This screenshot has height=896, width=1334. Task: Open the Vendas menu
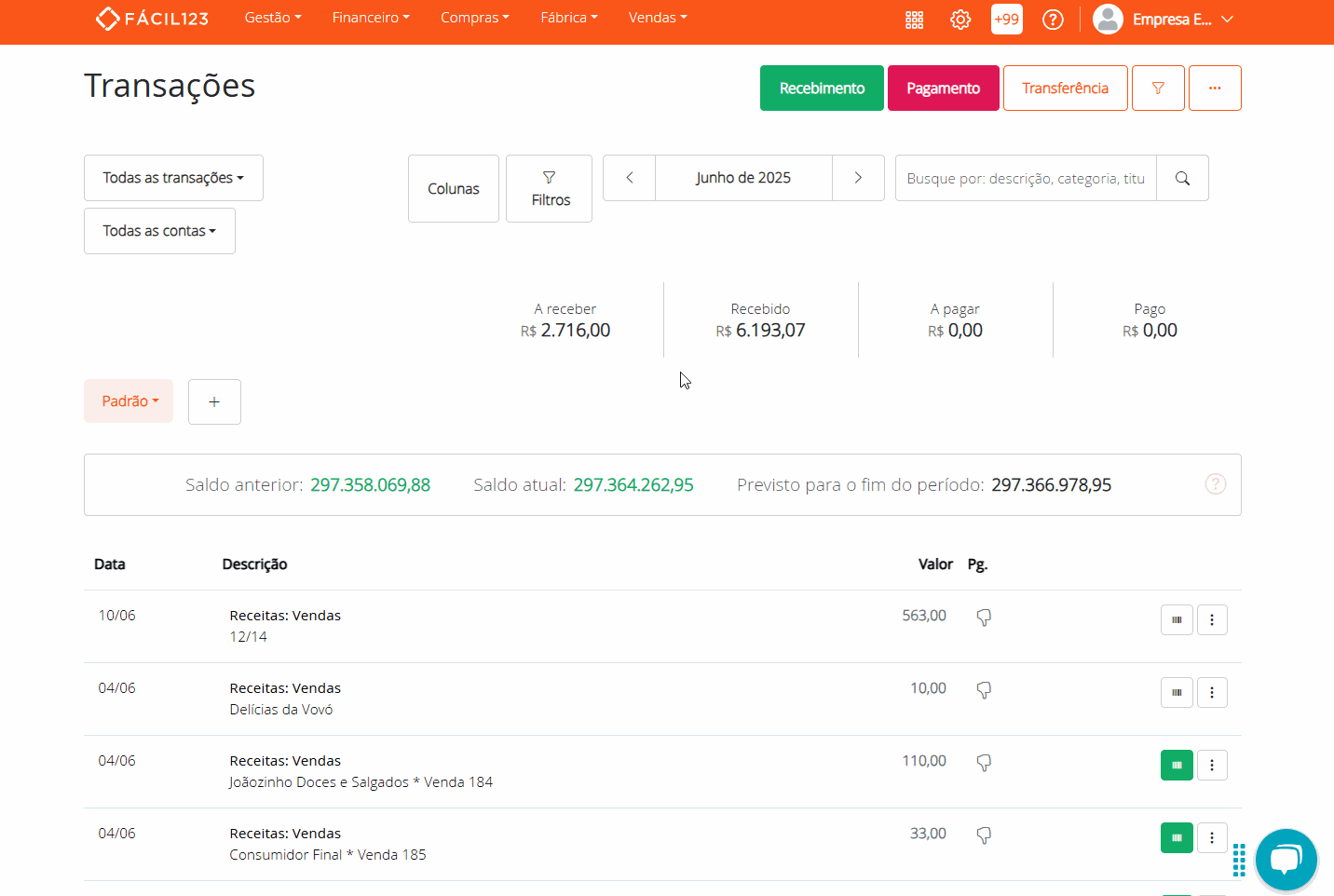pos(658,18)
